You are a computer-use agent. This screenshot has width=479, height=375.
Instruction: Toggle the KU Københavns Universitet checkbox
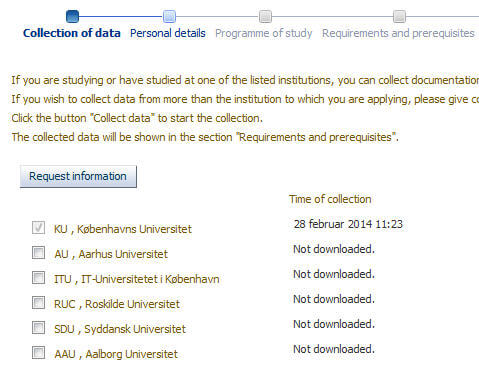38,228
